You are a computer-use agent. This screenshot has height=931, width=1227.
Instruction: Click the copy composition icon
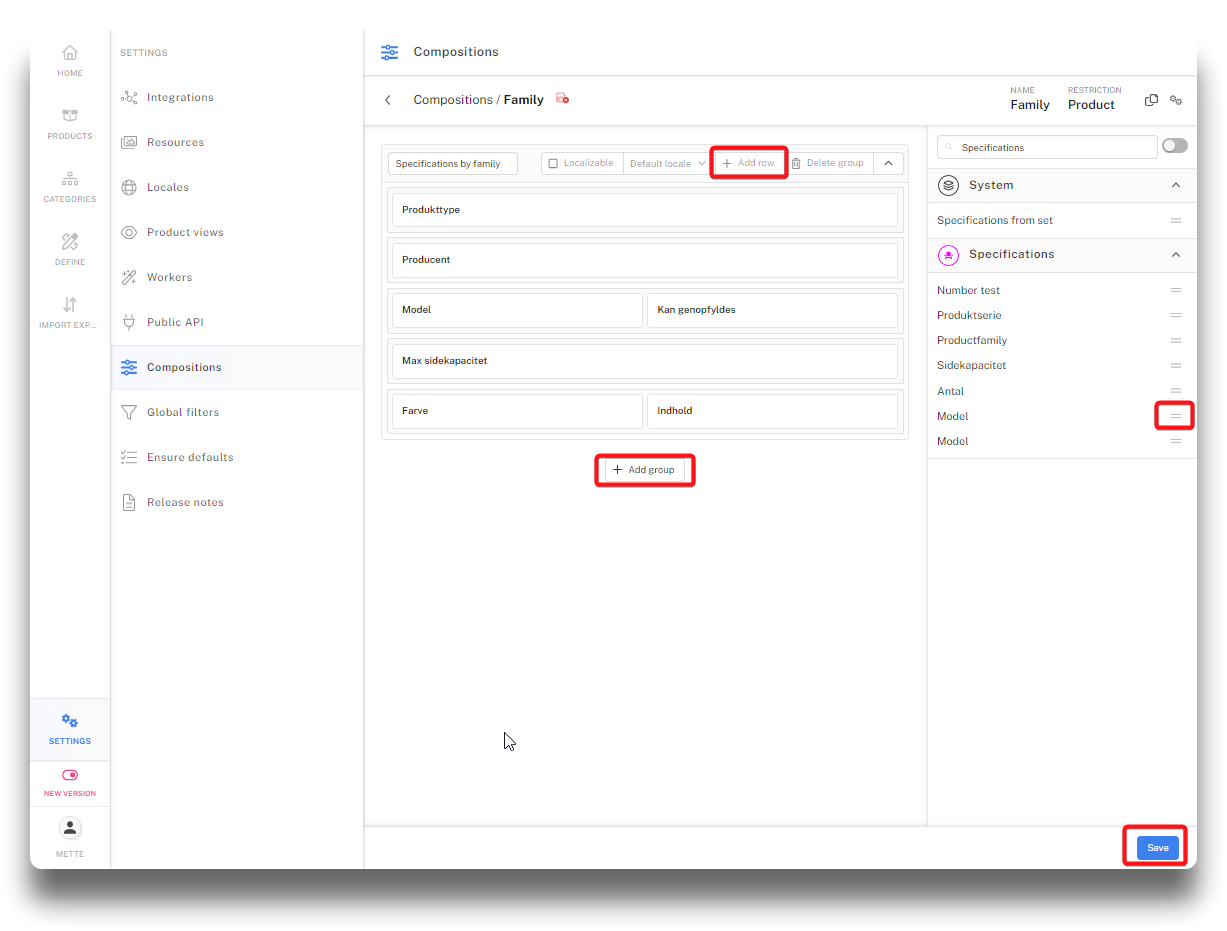pos(1151,100)
